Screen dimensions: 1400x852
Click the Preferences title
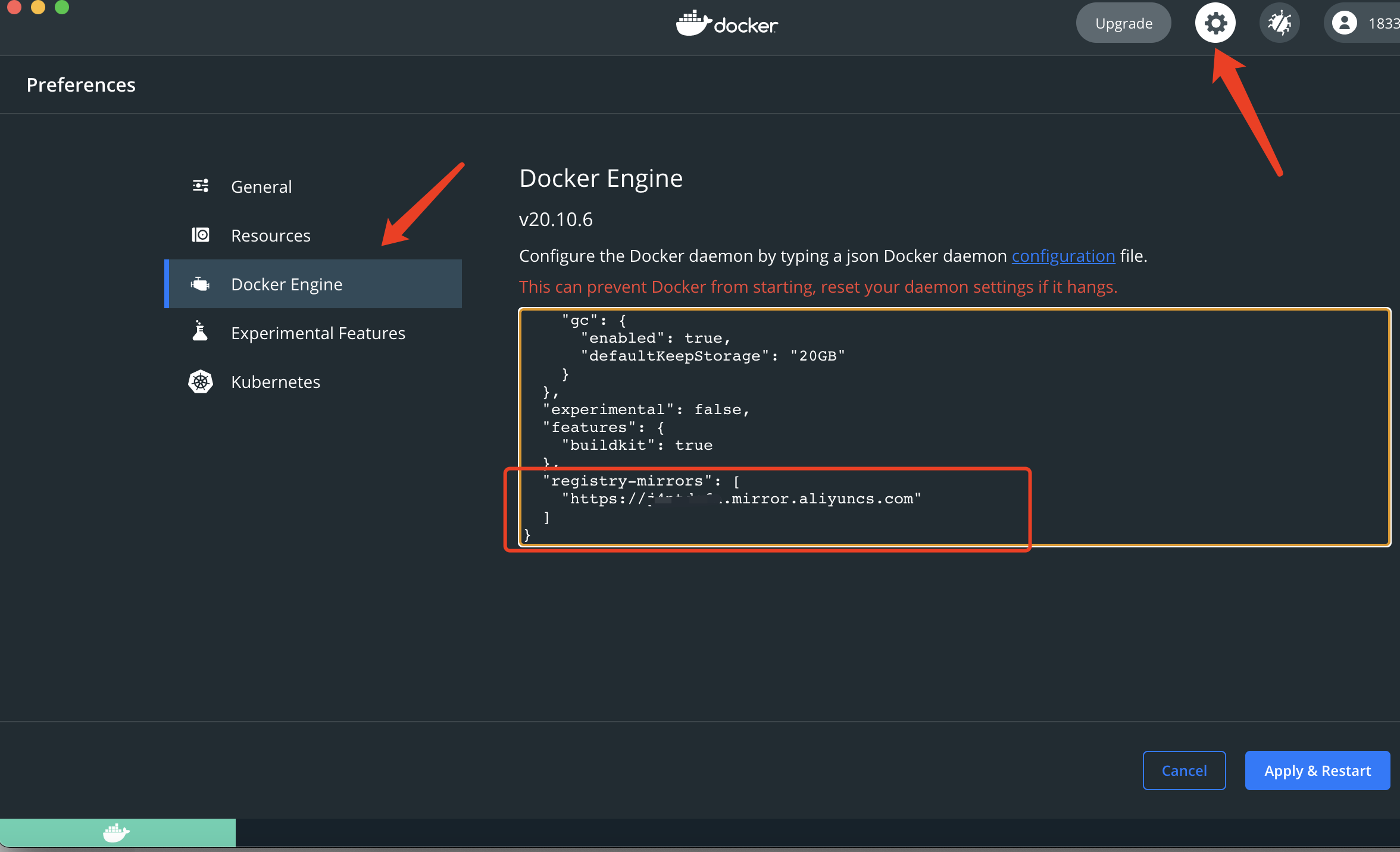pos(81,84)
